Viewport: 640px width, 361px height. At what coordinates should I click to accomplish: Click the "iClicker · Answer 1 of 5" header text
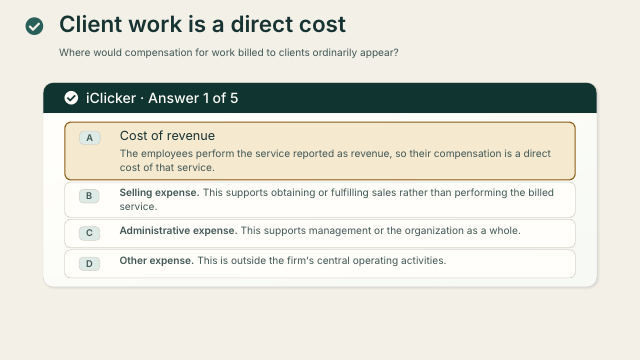[162, 98]
